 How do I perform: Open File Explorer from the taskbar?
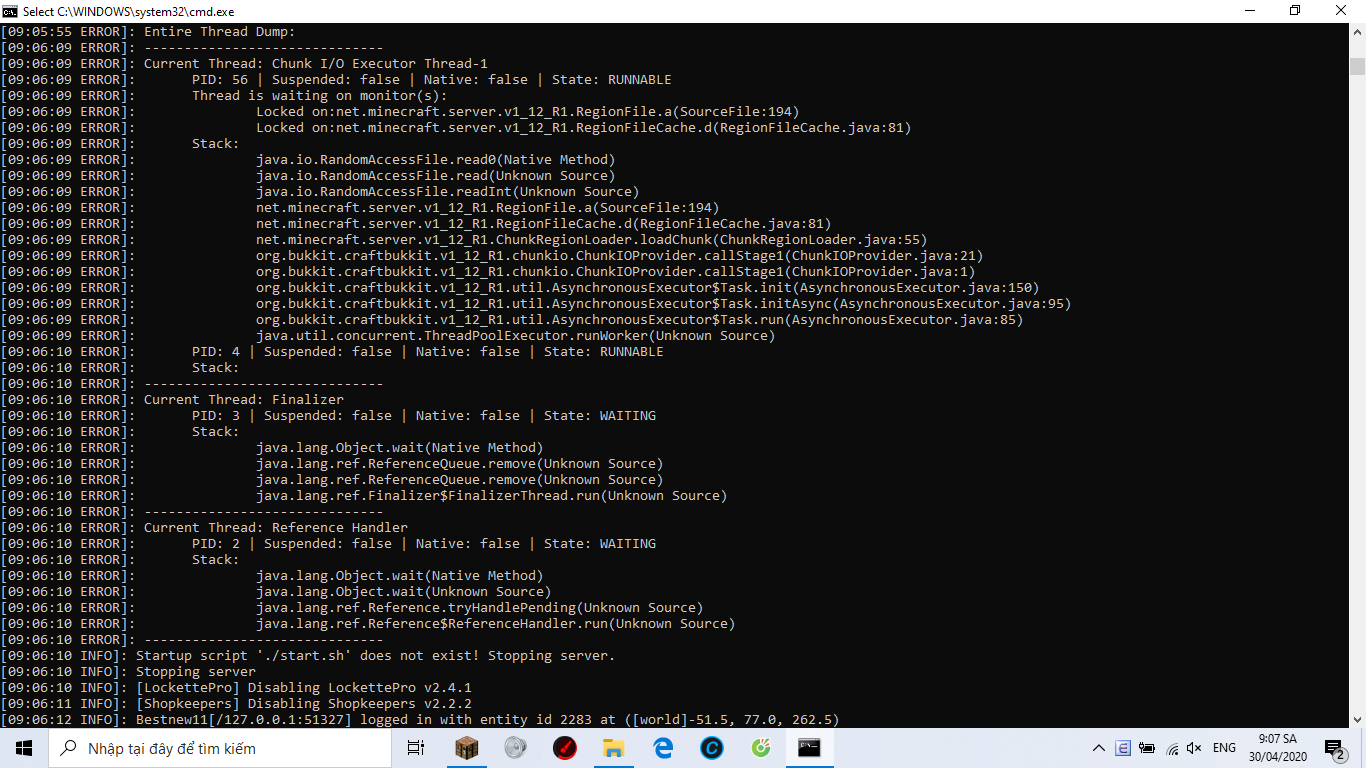click(613, 748)
